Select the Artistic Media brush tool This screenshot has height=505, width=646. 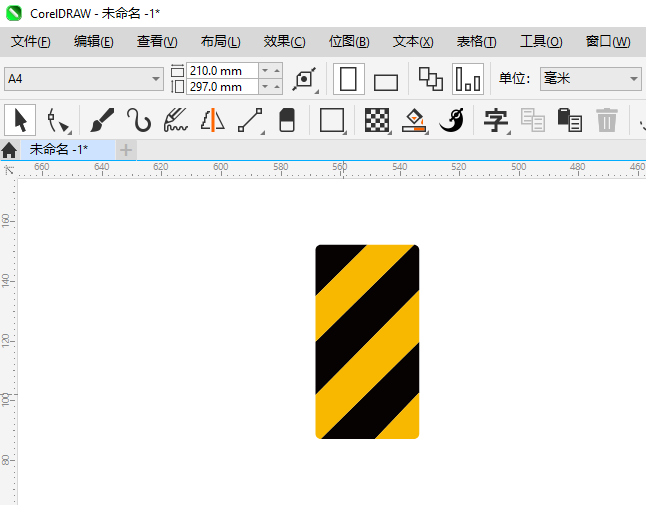pyautogui.click(x=101, y=120)
